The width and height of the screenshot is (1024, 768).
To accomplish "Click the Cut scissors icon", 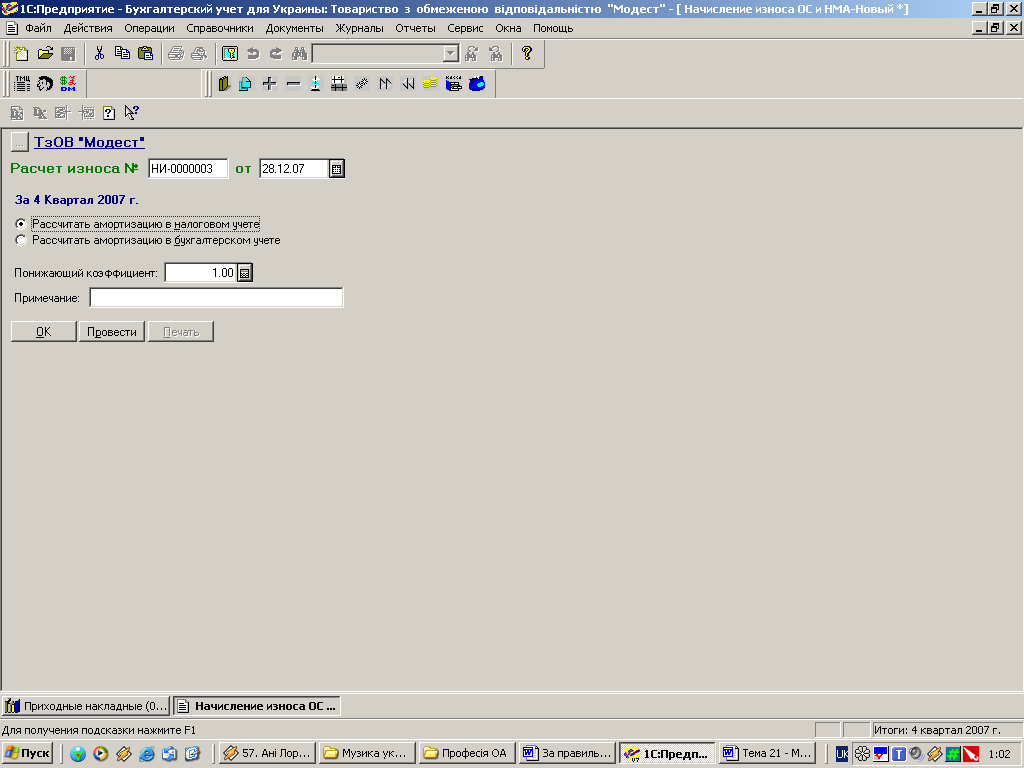I will (99, 54).
